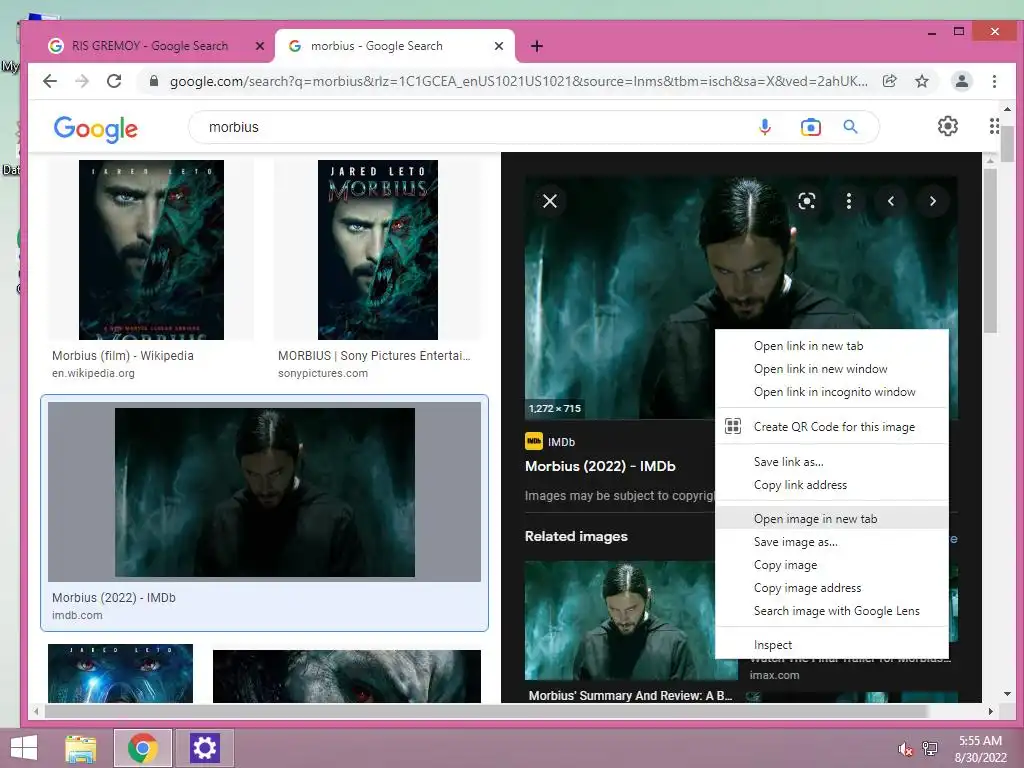Click the muted volume tray icon
Screen dimensions: 1024x768
pos(905,749)
